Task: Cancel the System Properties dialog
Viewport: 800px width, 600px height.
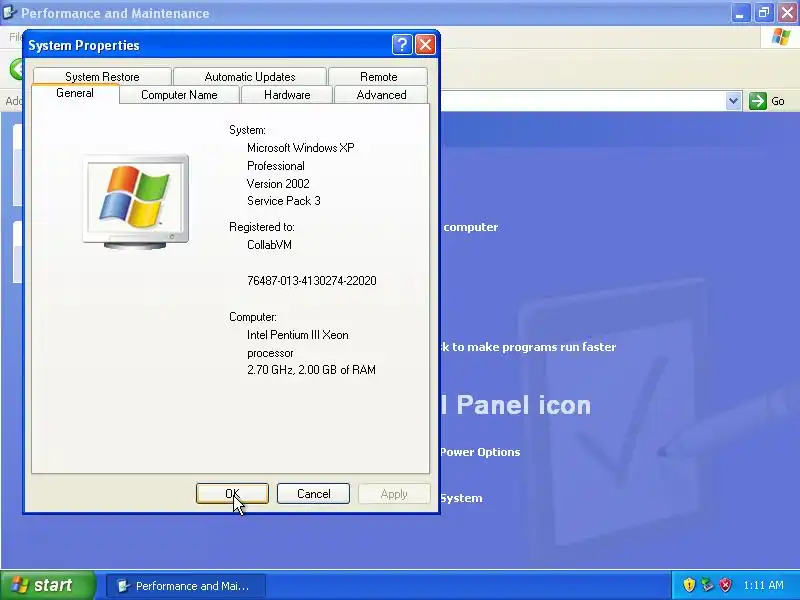Action: pyautogui.click(x=313, y=493)
